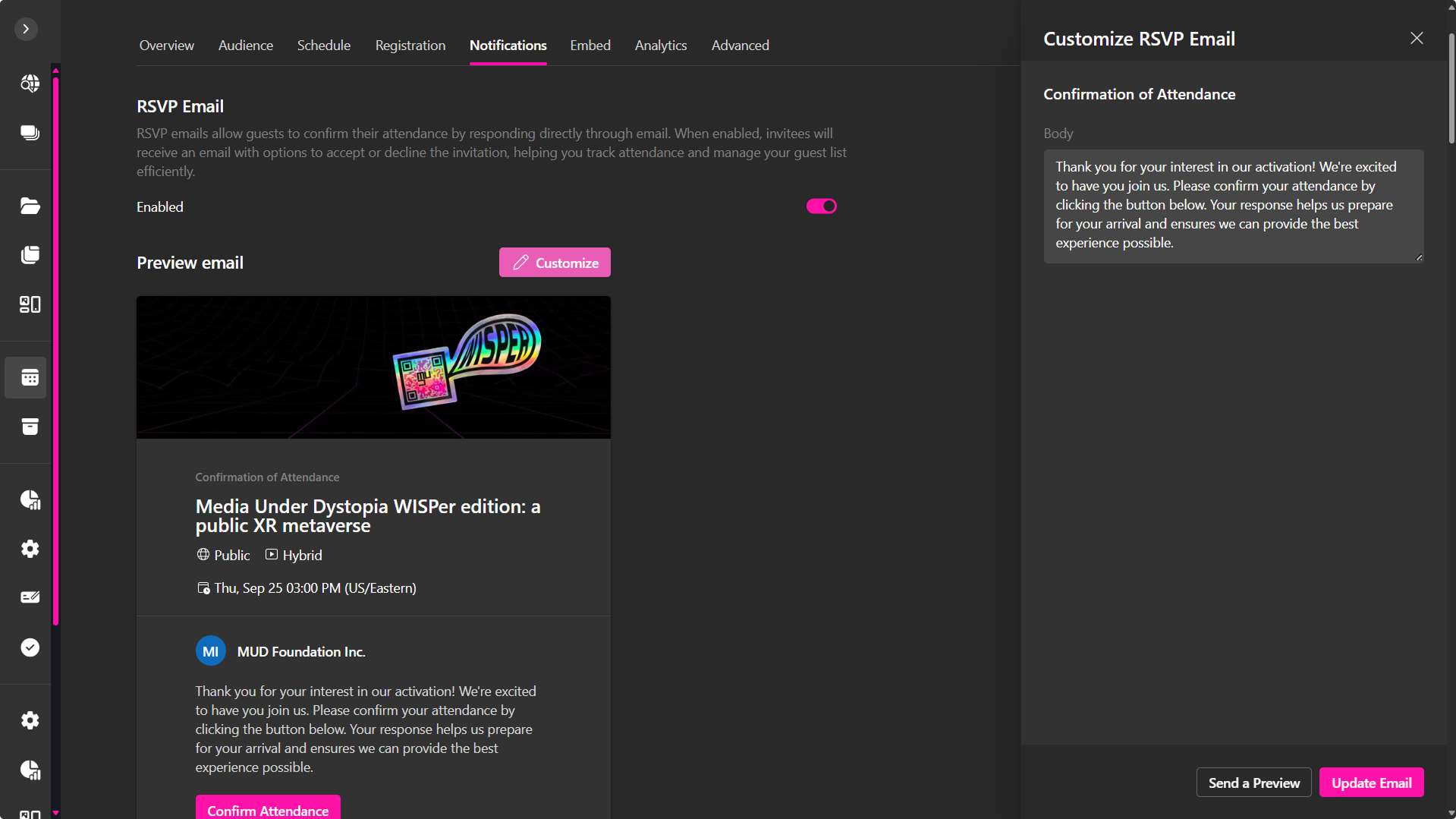Edit the Confirmation of Attendance body text
Screen dimensions: 1456x819
coord(1232,206)
